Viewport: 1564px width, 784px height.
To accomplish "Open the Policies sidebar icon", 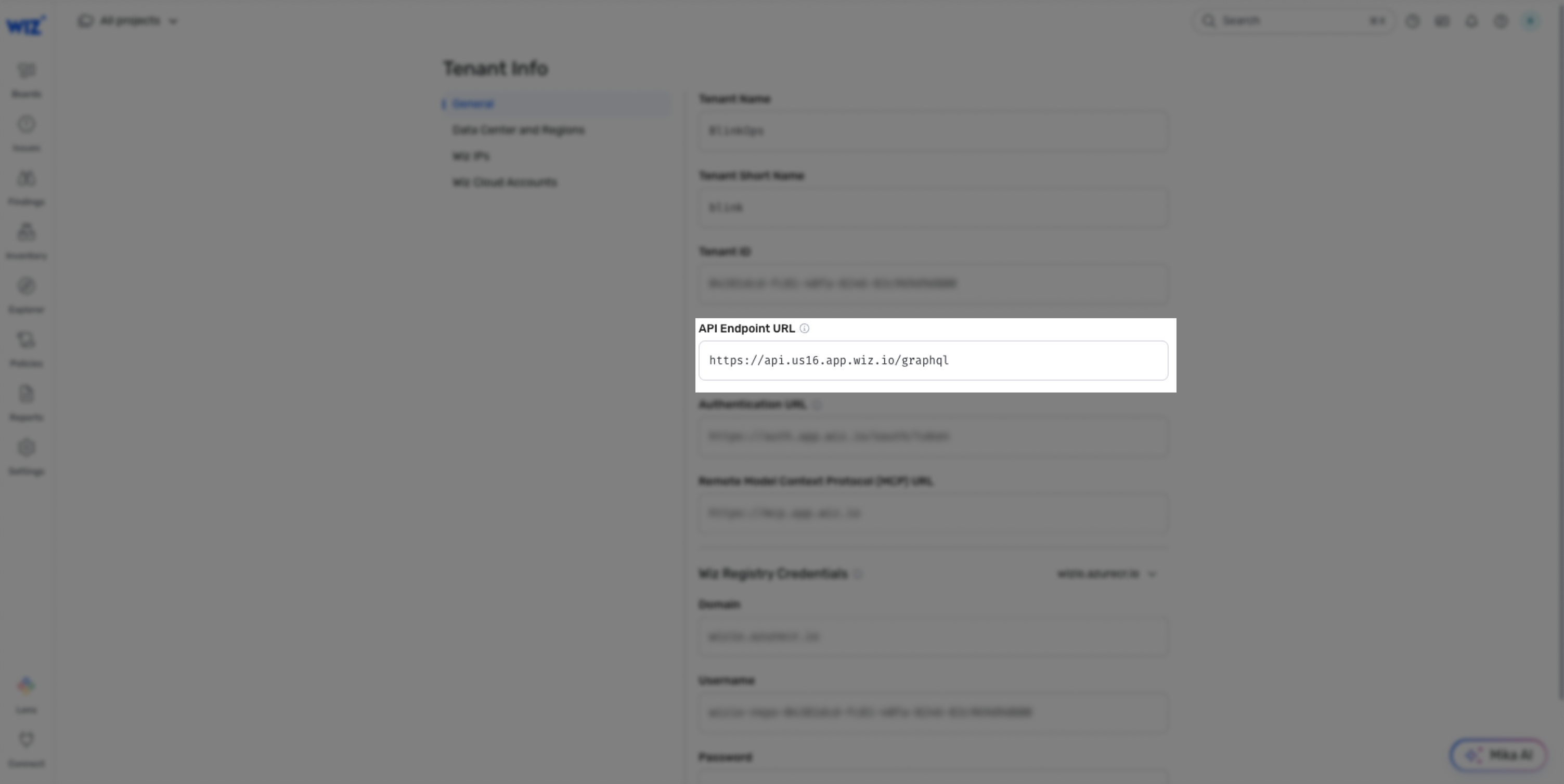I will (x=26, y=350).
